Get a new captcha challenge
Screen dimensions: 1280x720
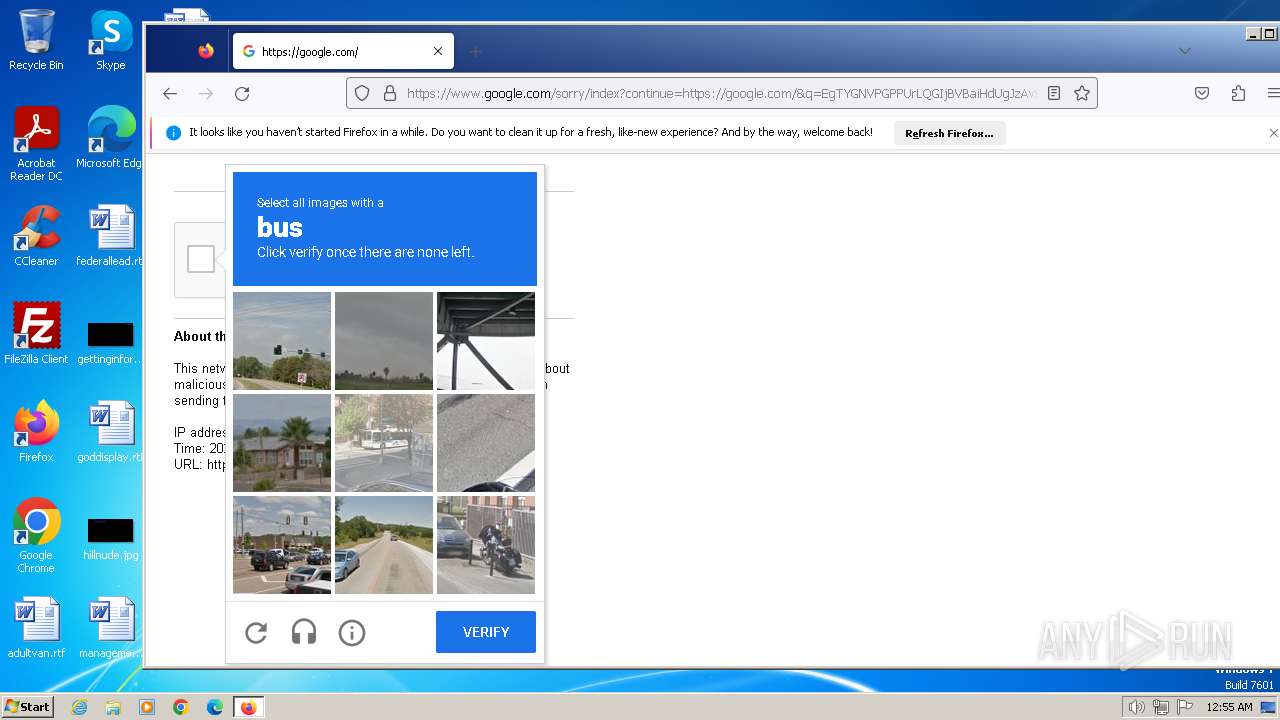click(x=256, y=632)
